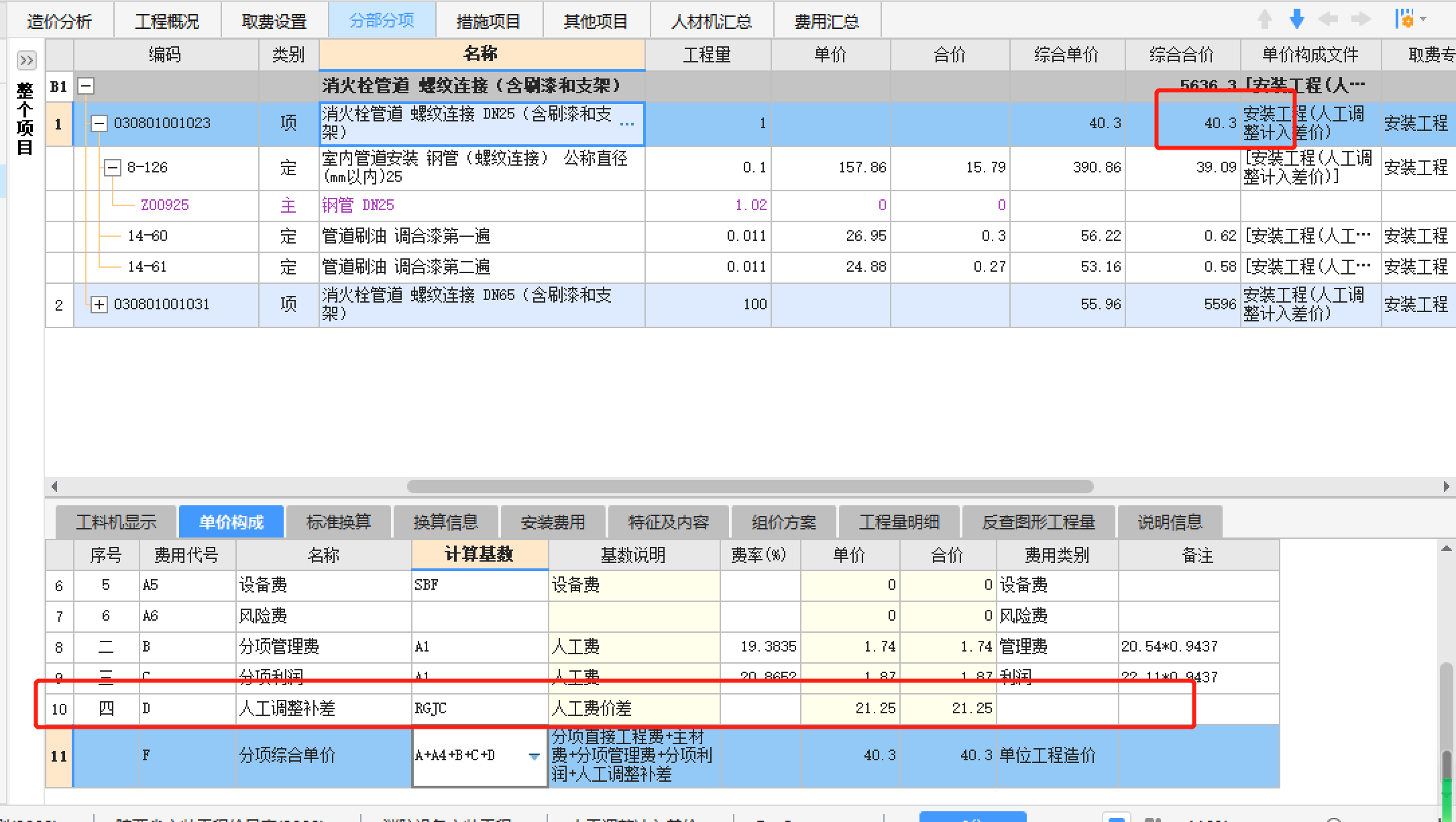Click the gray move-up arrow icon
1456x822 pixels.
[1265, 19]
